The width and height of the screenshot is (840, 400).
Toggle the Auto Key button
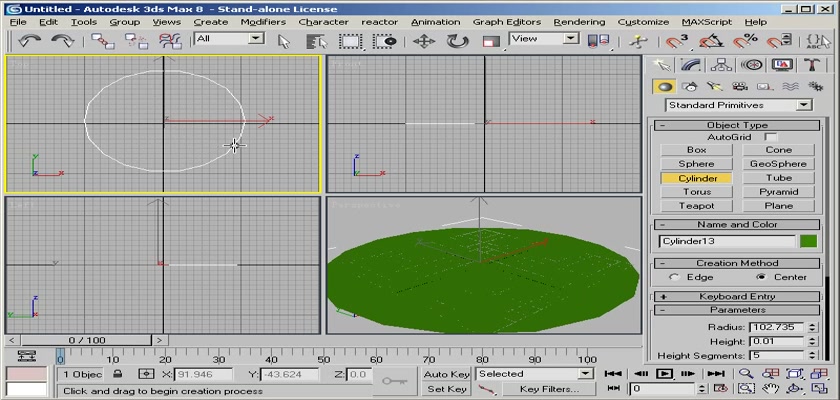pos(446,374)
